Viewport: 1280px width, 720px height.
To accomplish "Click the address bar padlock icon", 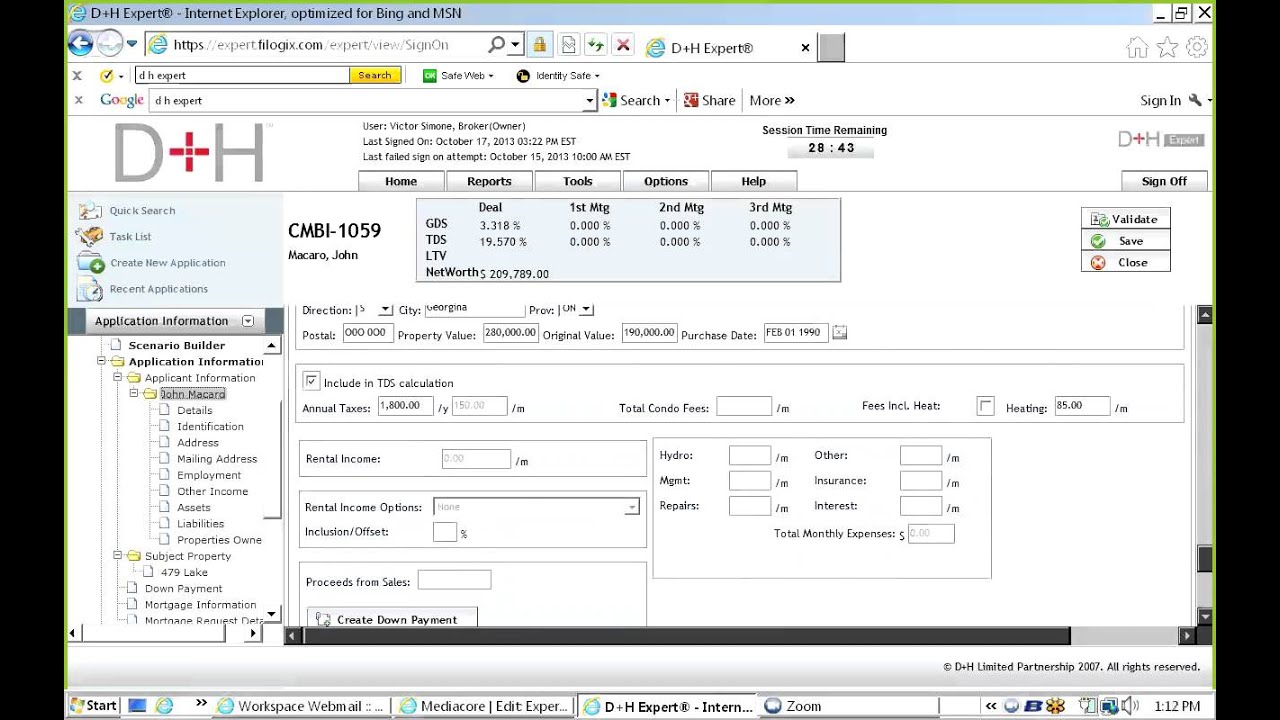I will 539,45.
